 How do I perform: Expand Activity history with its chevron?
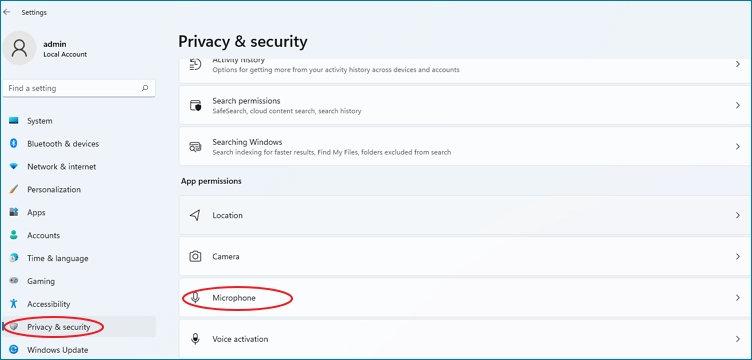[x=738, y=64]
